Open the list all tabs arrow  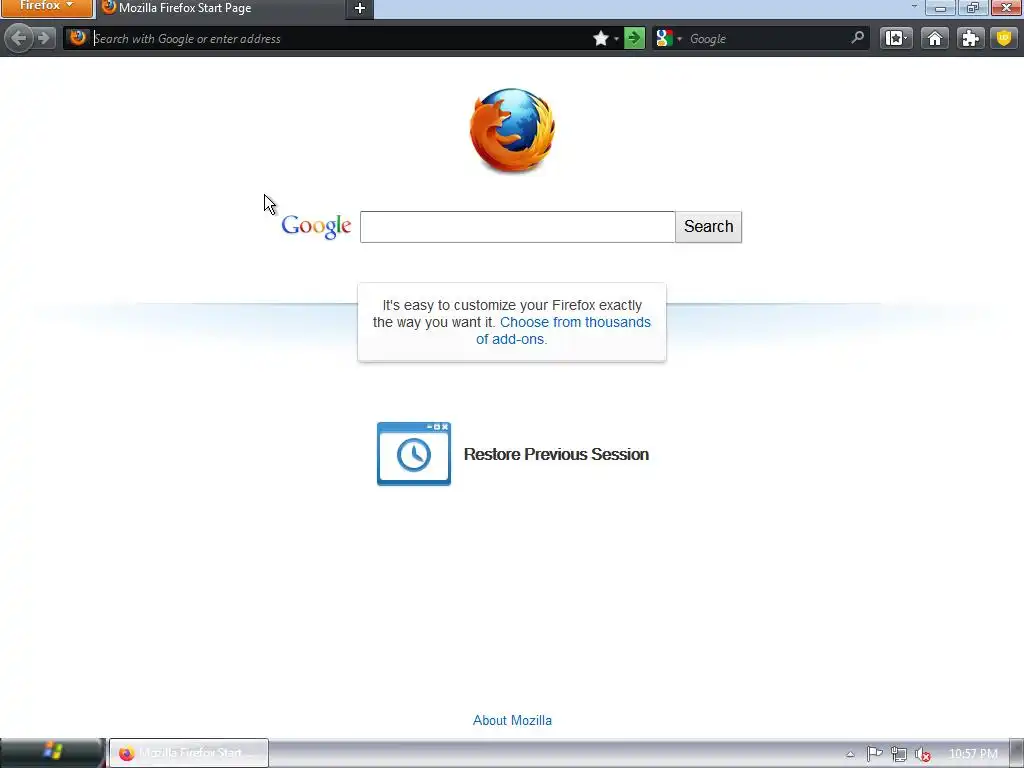(914, 7)
